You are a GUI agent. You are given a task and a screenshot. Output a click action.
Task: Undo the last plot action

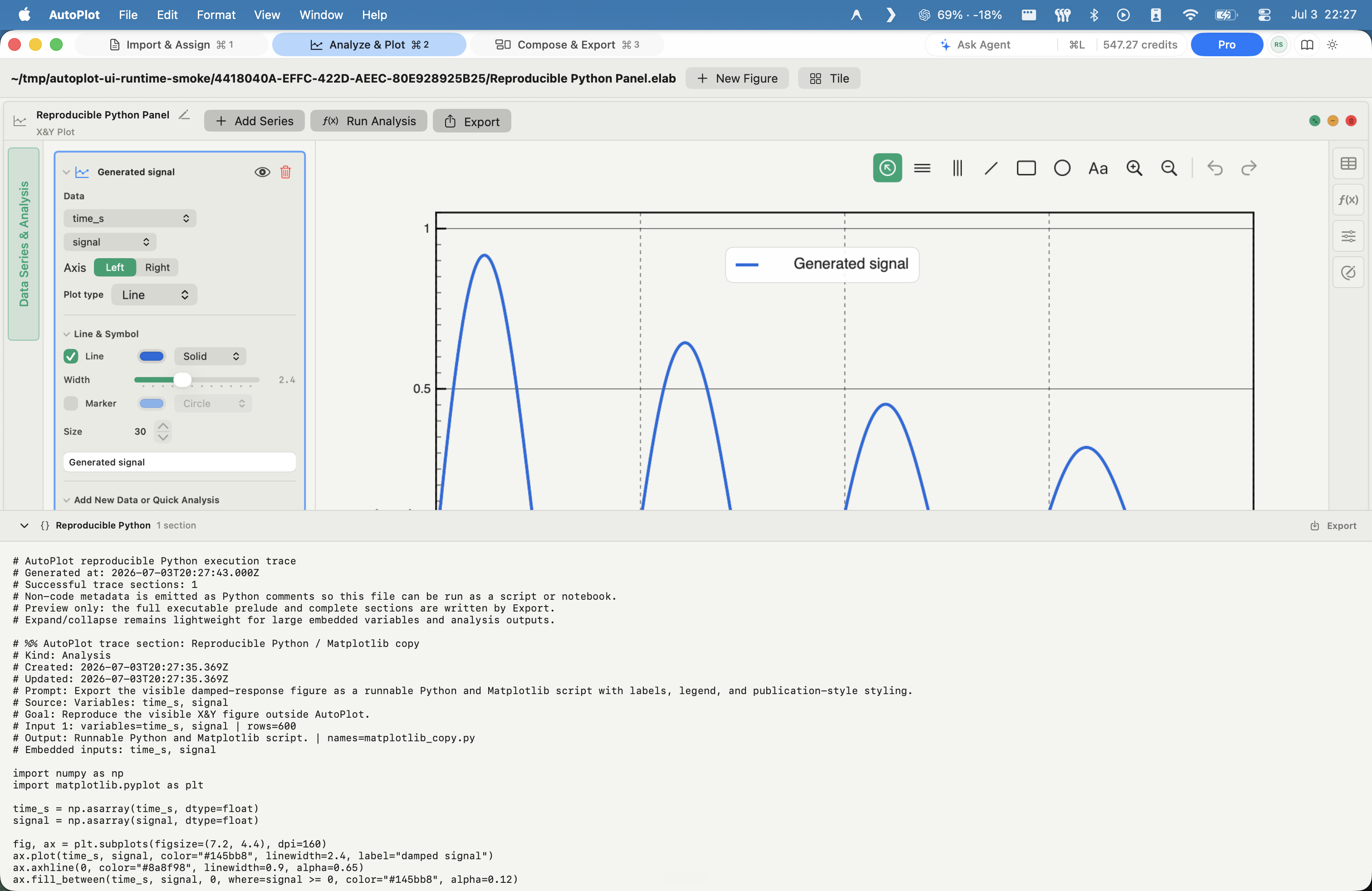point(1215,168)
